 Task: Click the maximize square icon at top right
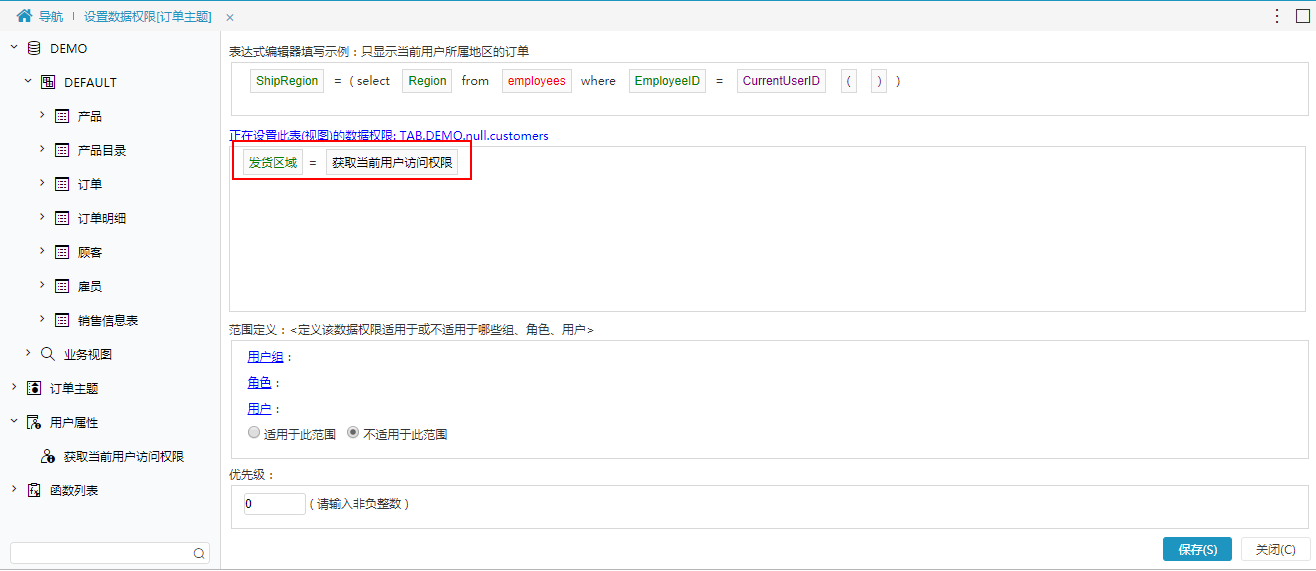coord(1302,16)
